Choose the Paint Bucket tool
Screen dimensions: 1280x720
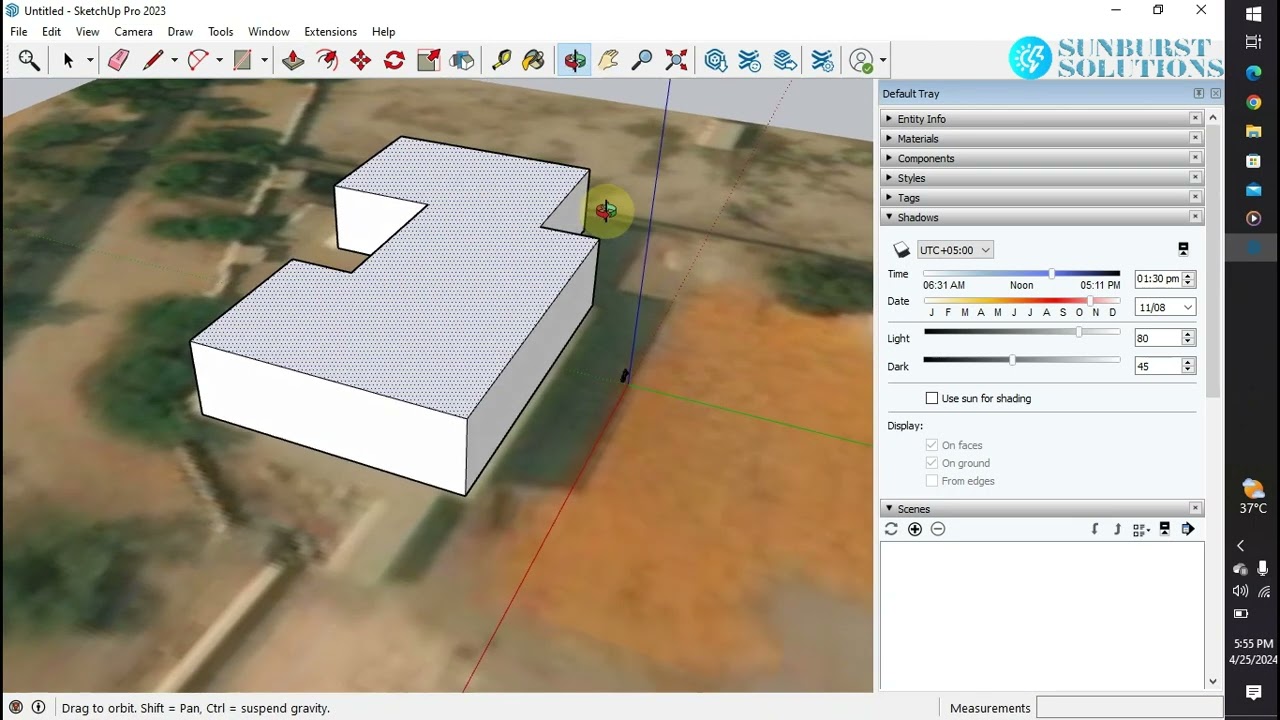tap(534, 61)
